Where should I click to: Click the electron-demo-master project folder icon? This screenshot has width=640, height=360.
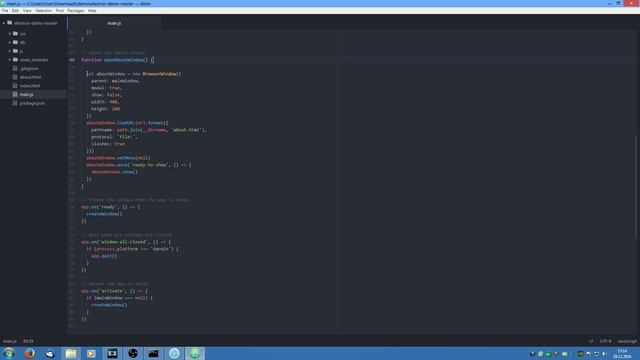click(x=10, y=23)
